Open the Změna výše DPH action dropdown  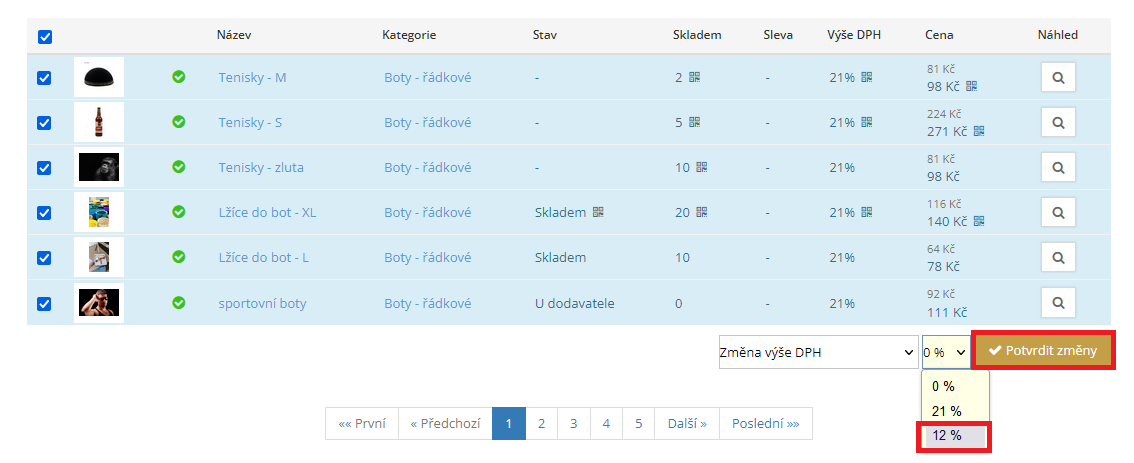(817, 352)
